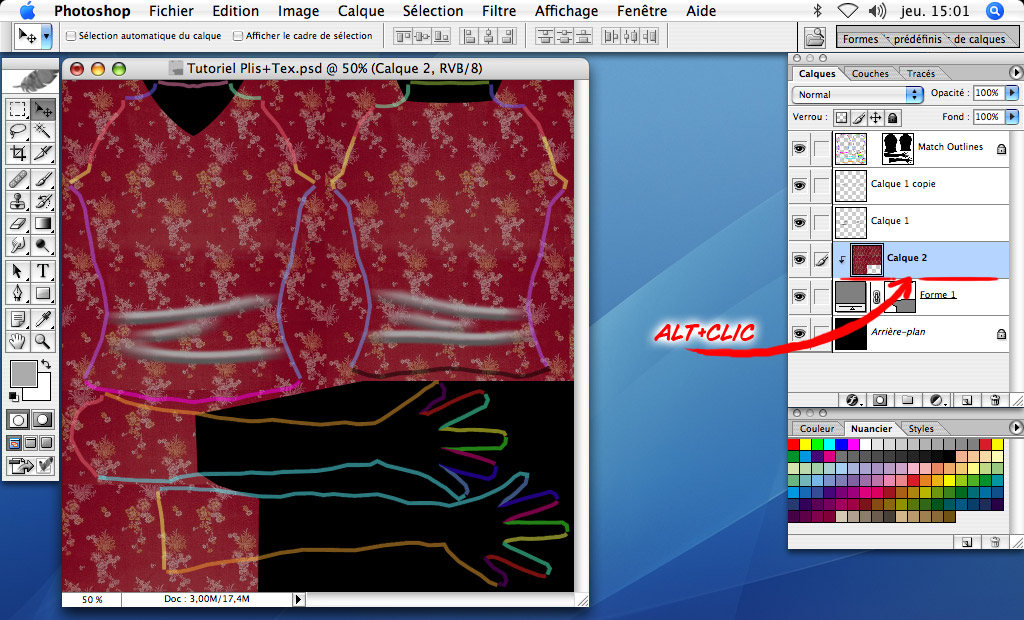Select the Crop tool
Viewport: 1024px width, 620px height.
point(18,154)
